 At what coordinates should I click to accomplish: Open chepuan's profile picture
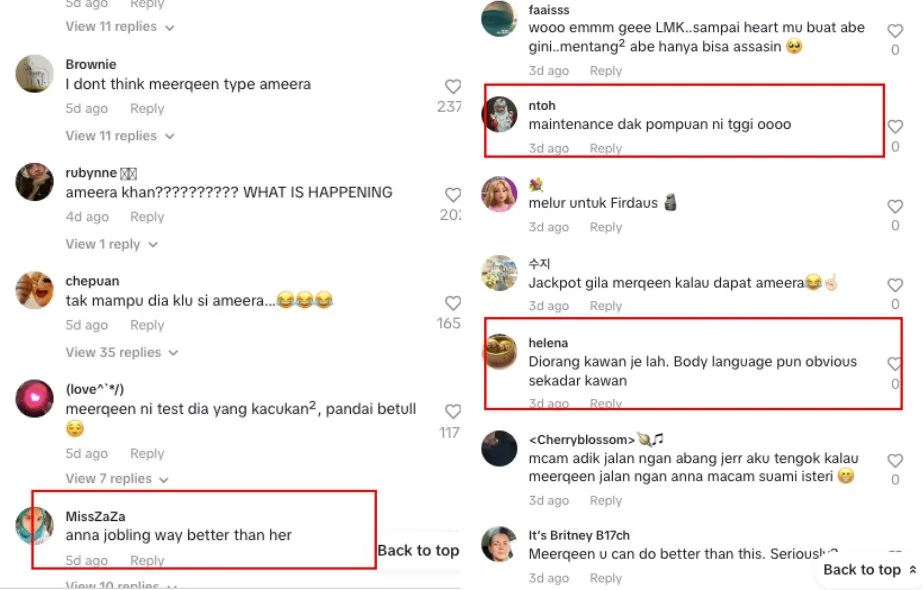(x=34, y=290)
